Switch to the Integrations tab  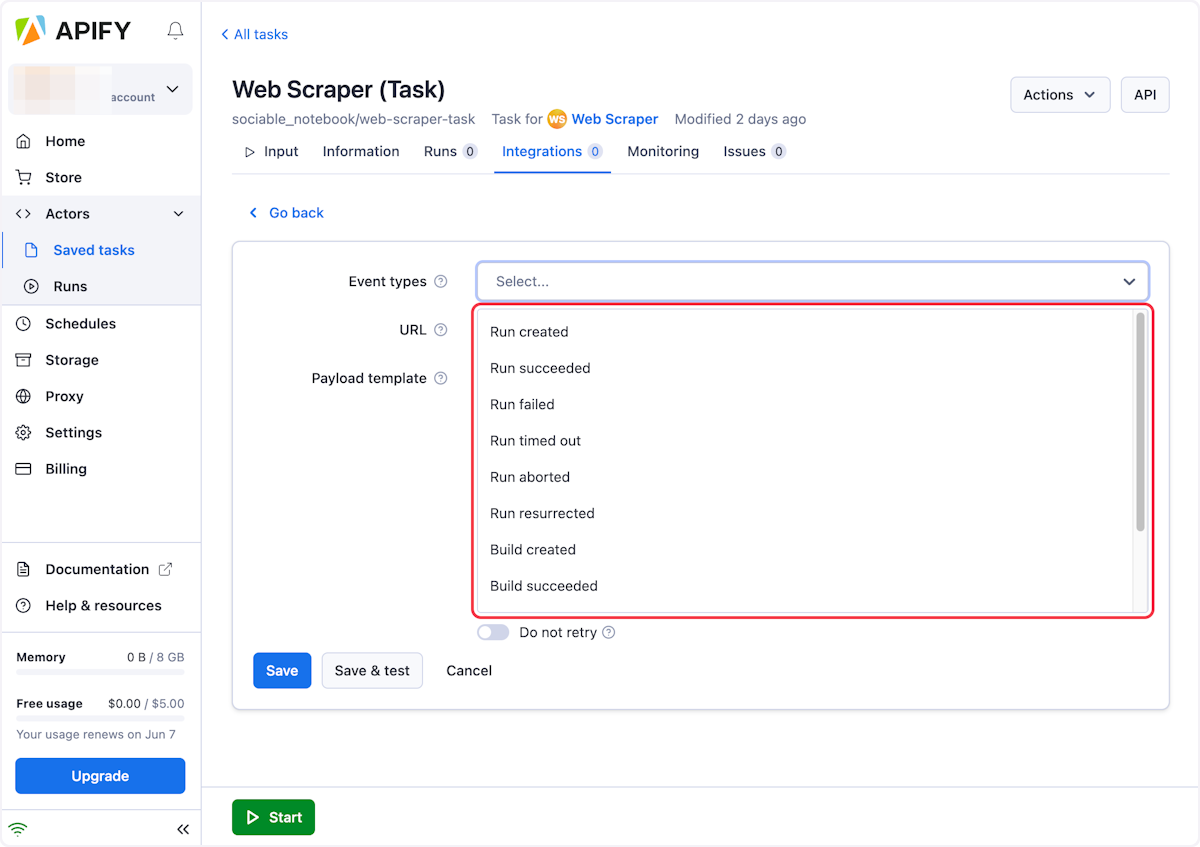coord(552,152)
